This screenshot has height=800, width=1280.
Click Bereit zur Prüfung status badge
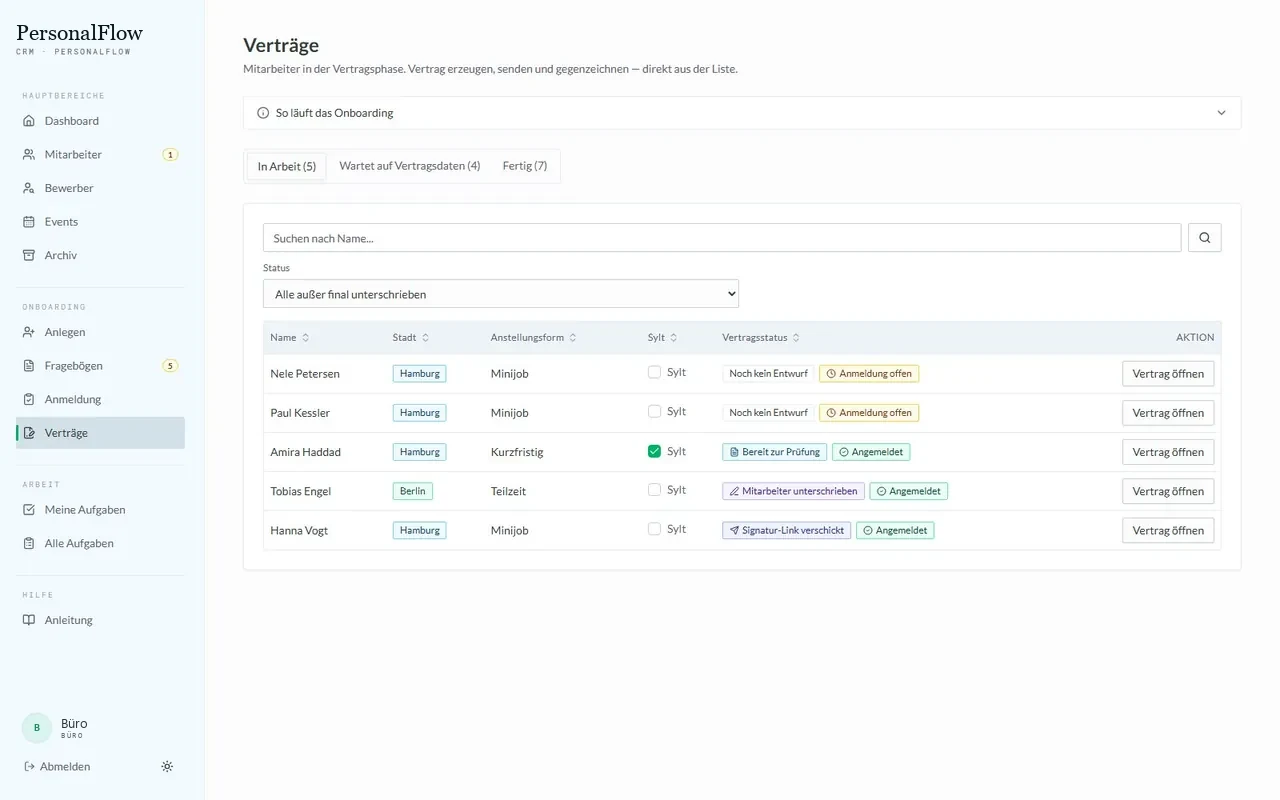[775, 452]
